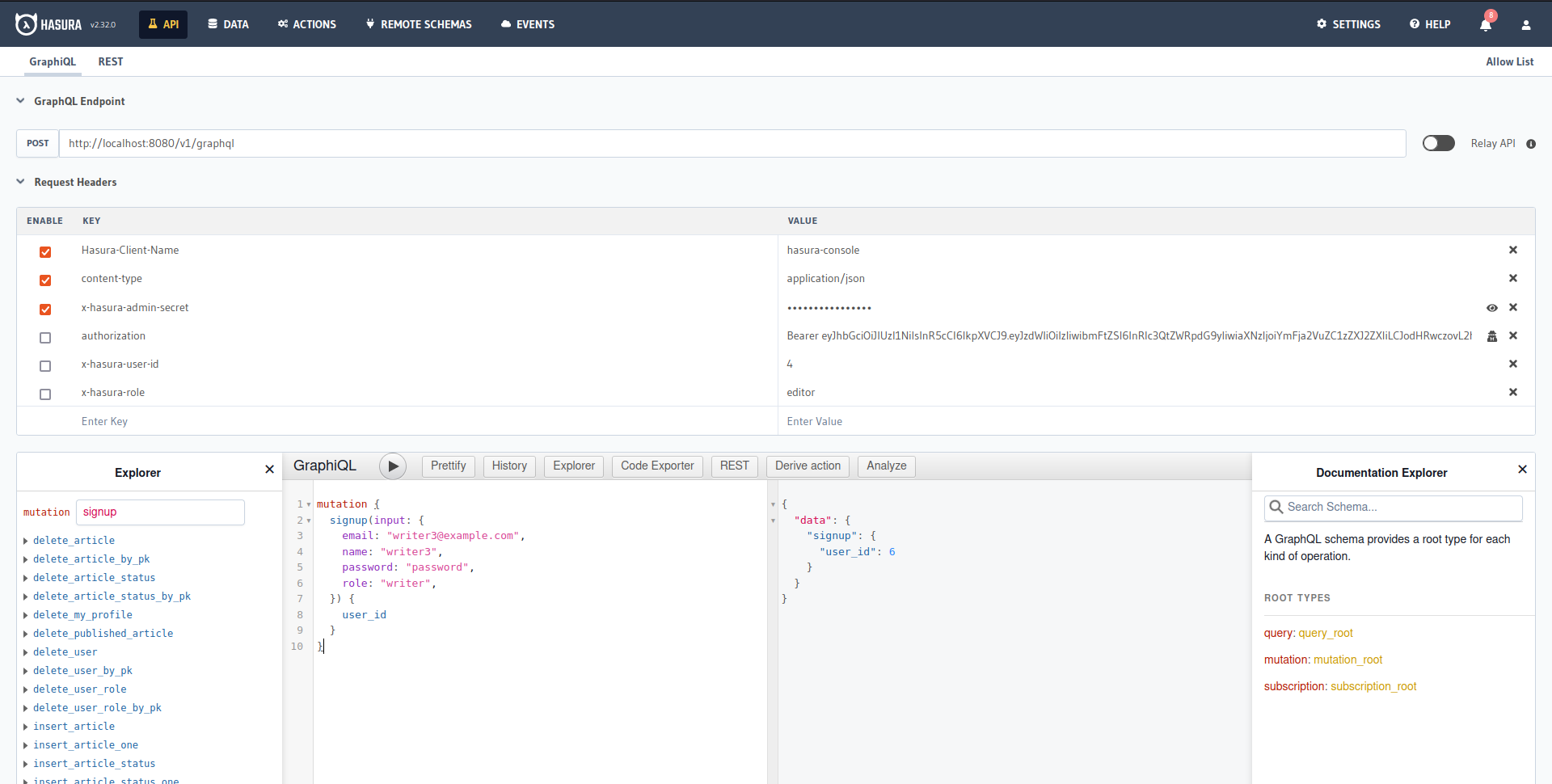Open the user profile icon
The image size is (1552, 784).
pyautogui.click(x=1526, y=24)
